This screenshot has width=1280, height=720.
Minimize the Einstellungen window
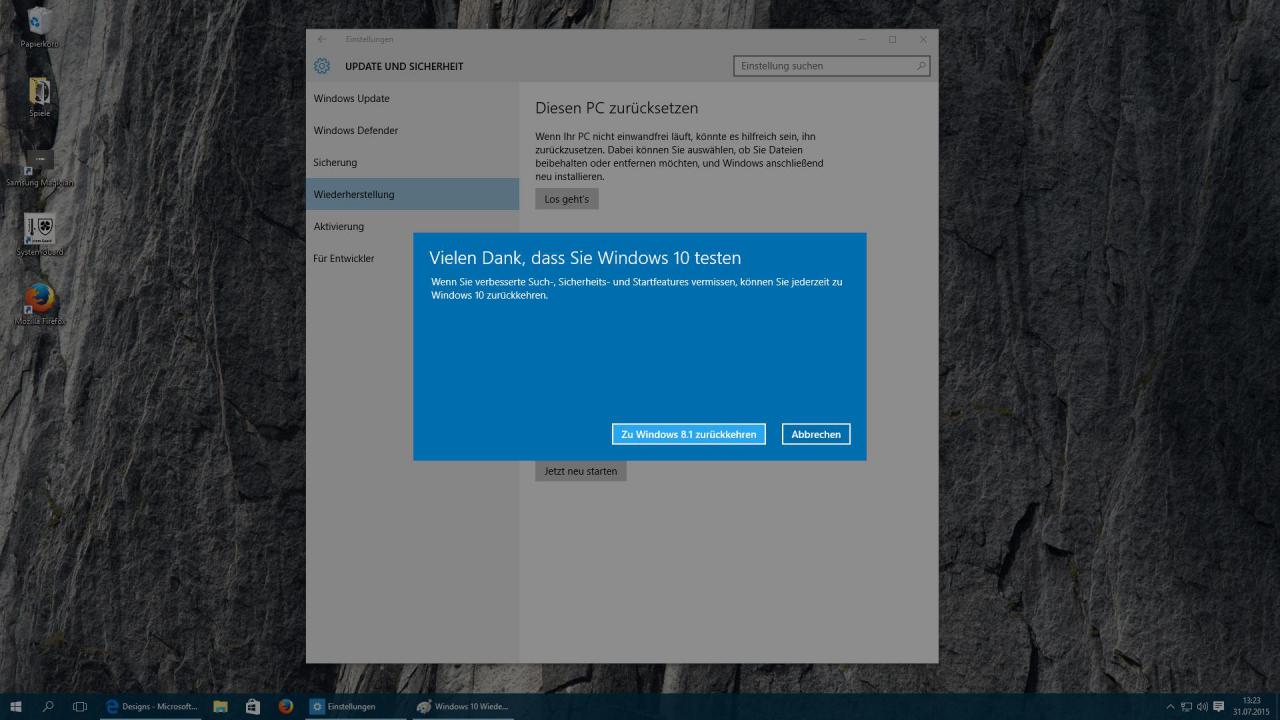click(x=861, y=39)
